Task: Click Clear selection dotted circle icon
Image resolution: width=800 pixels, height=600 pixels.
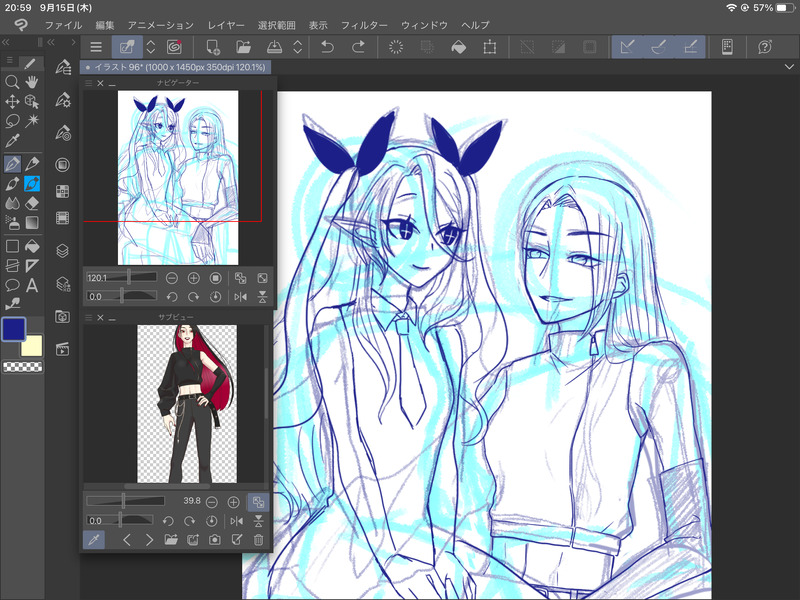Action: (396, 47)
